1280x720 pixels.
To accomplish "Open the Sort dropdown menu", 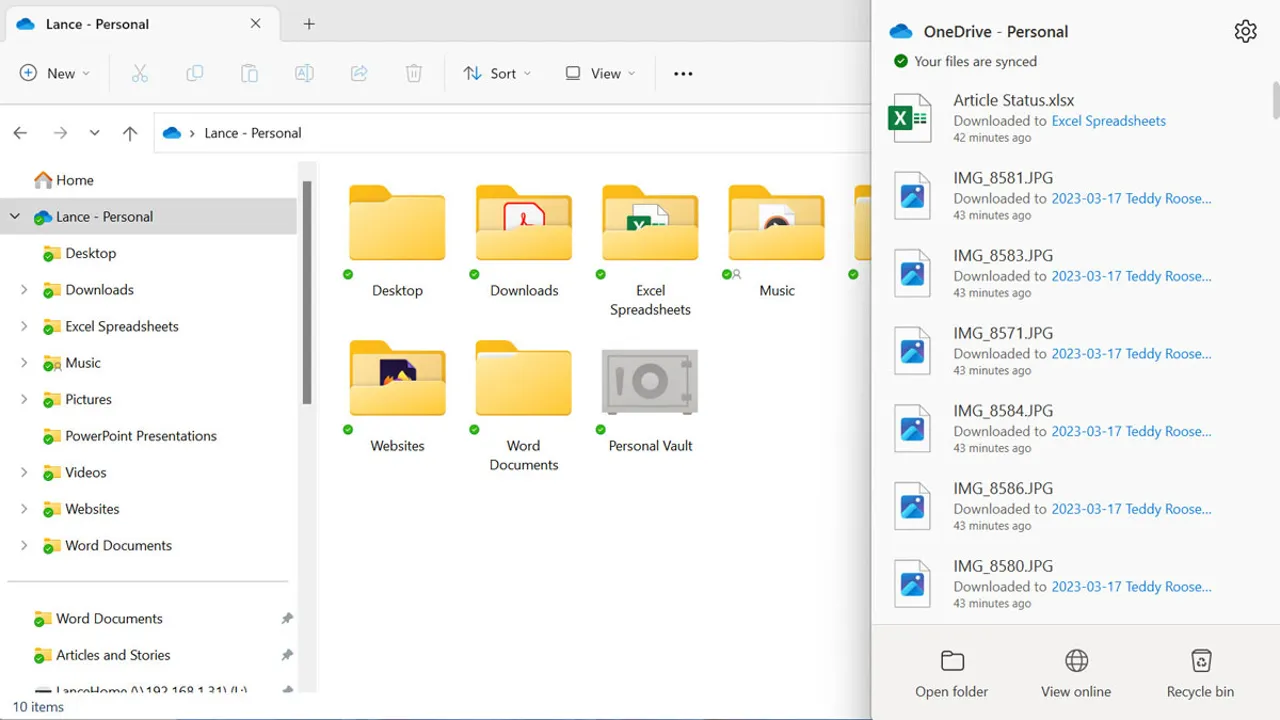I will pos(497,73).
